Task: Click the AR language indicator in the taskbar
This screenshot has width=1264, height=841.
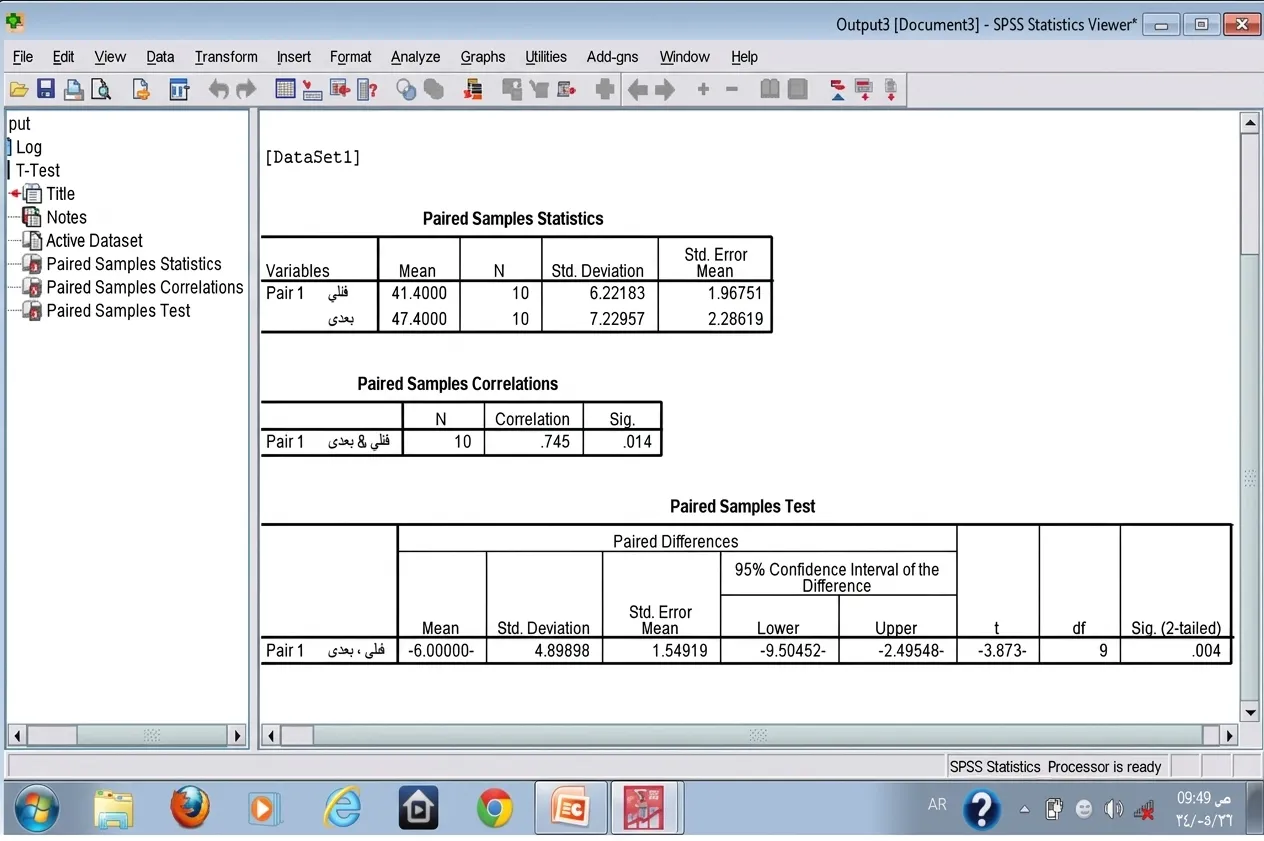Action: click(x=937, y=804)
